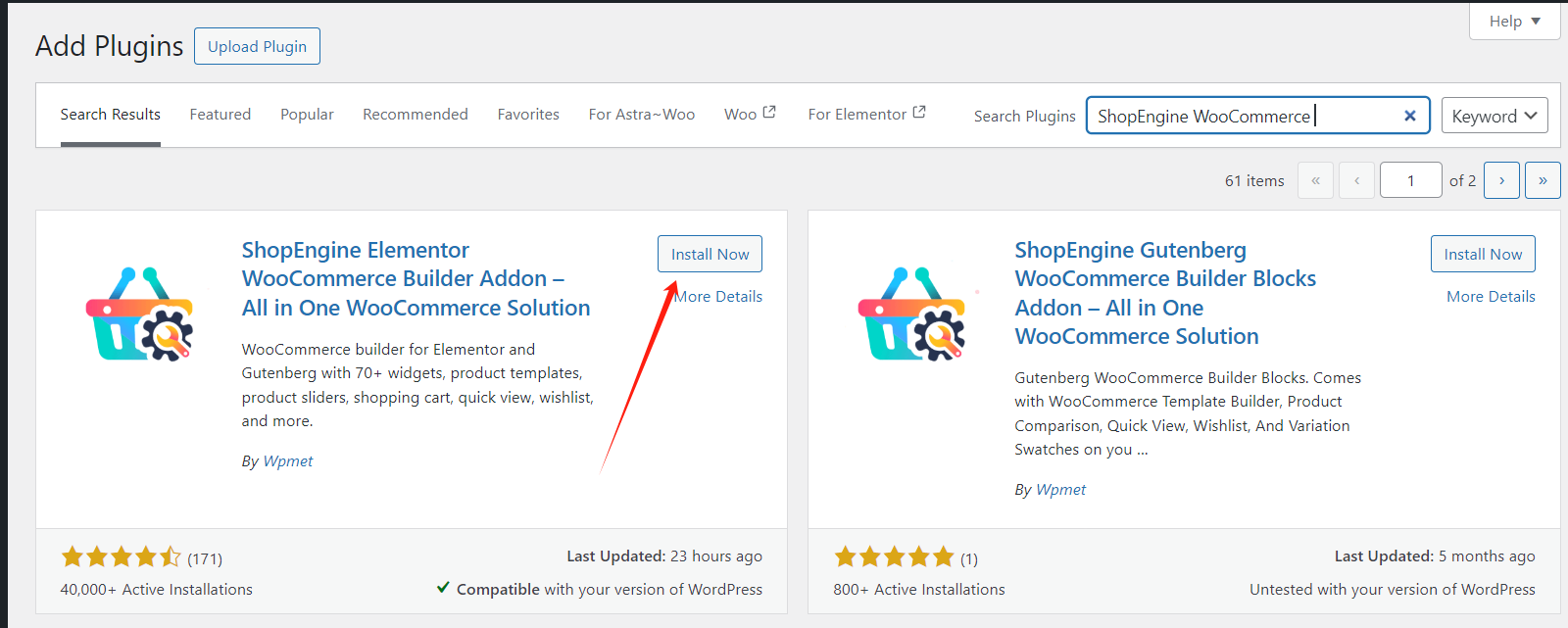Install ShopEngine Elementor WooCommerce Builder Addon
The width and height of the screenshot is (1568, 628).
[710, 254]
